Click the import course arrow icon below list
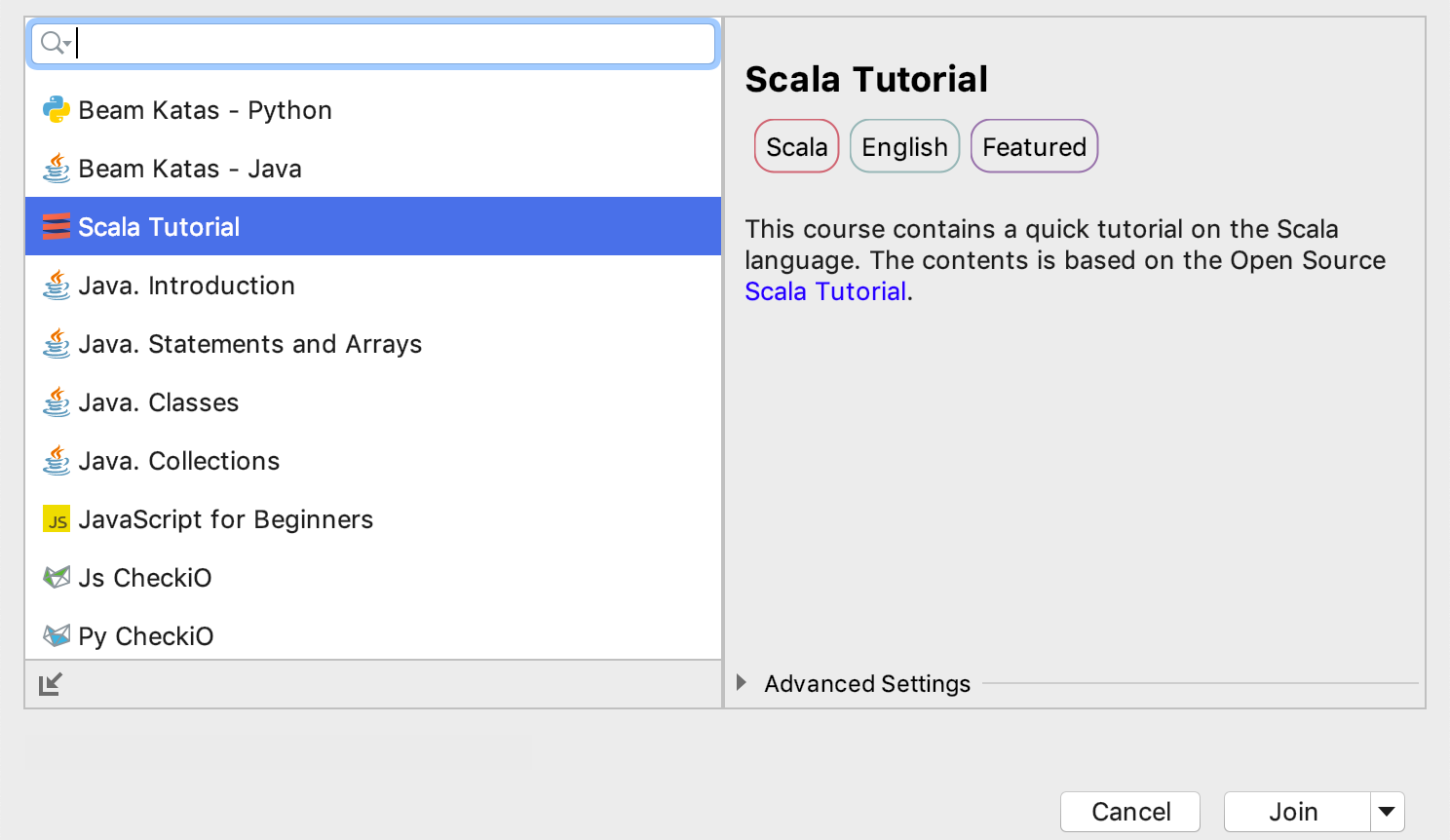This screenshot has width=1450, height=840. coord(51,684)
